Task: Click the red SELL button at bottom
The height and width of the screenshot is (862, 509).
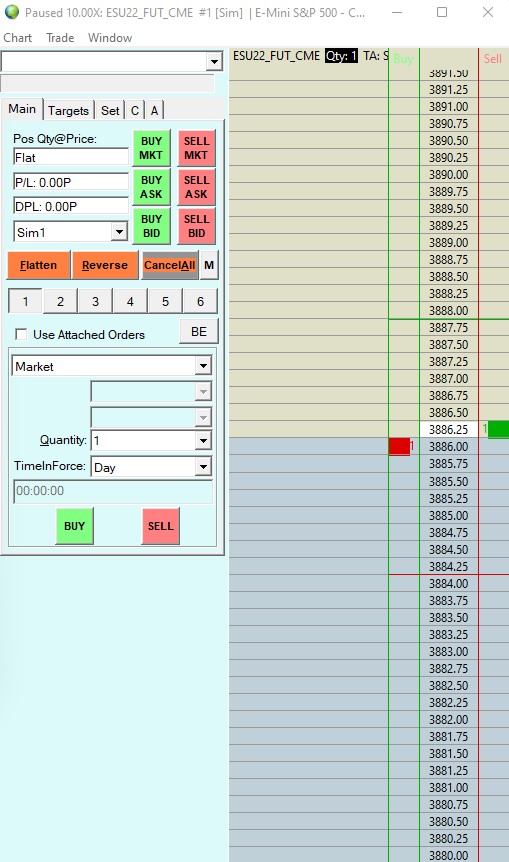Action: pyautogui.click(x=161, y=526)
